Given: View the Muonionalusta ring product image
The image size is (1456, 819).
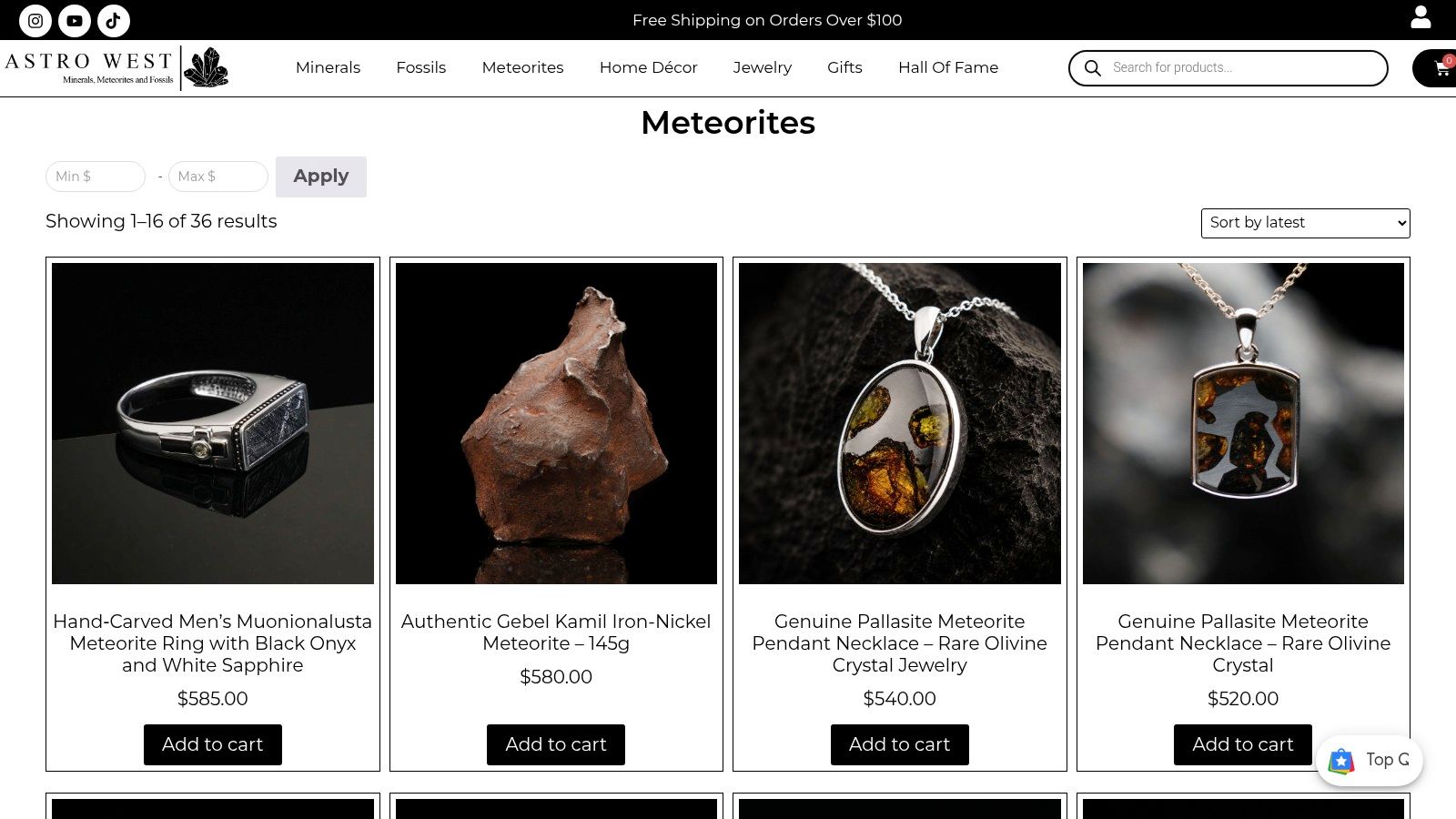Looking at the screenshot, I should 213,423.
